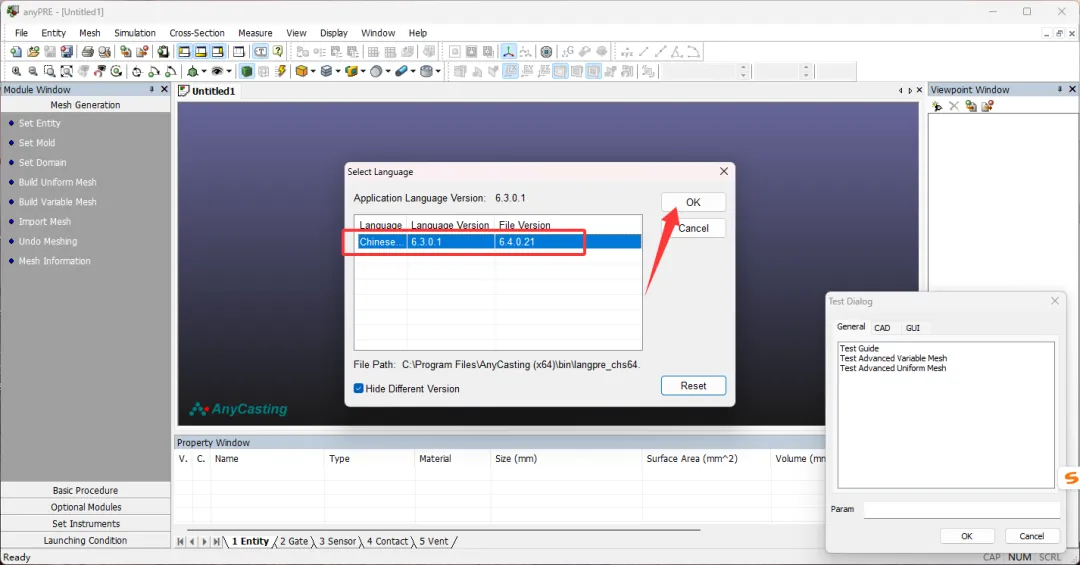1080x565 pixels.
Task: Click the blue cylinder primitive icon
Action: 401,71
